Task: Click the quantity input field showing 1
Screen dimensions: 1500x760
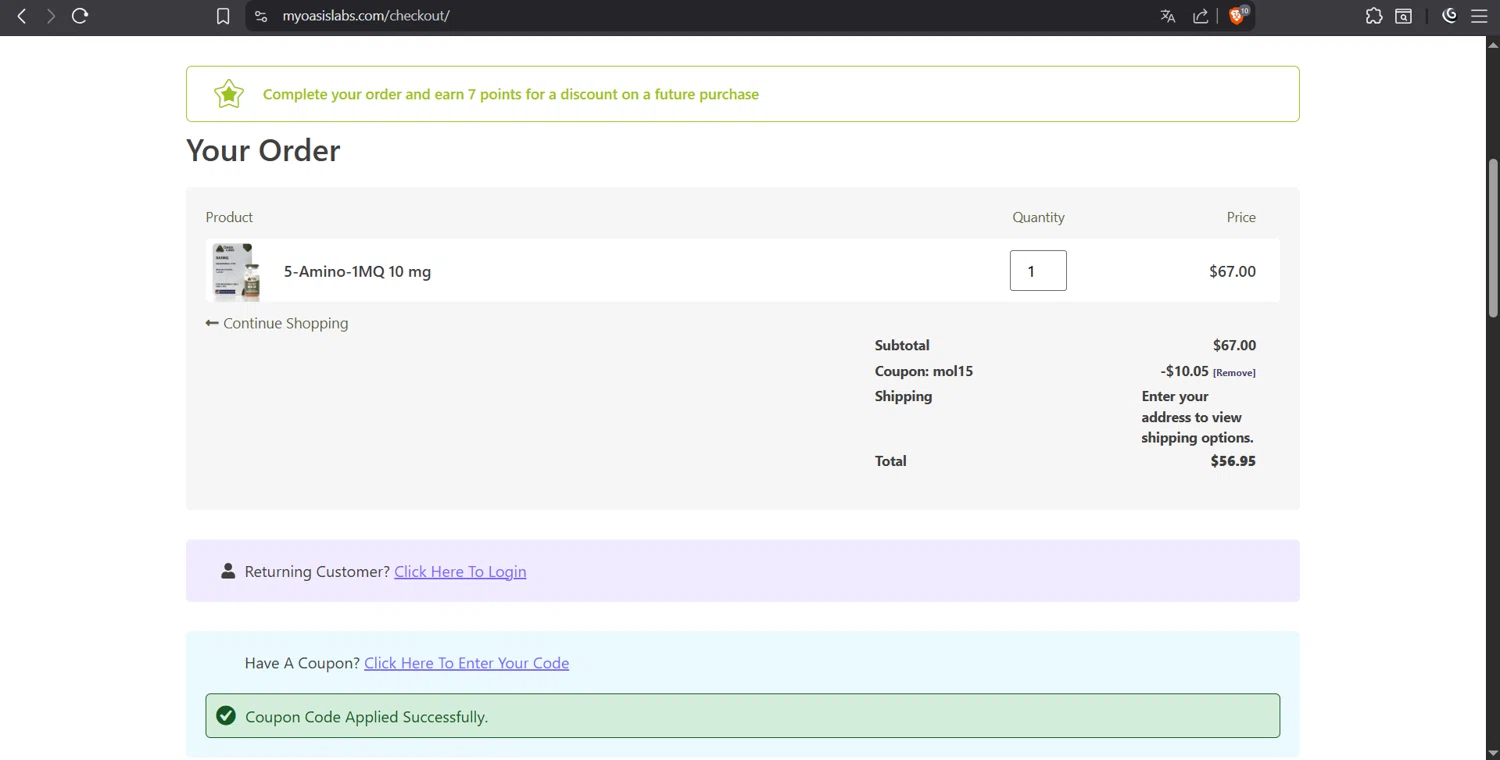Action: click(x=1038, y=271)
